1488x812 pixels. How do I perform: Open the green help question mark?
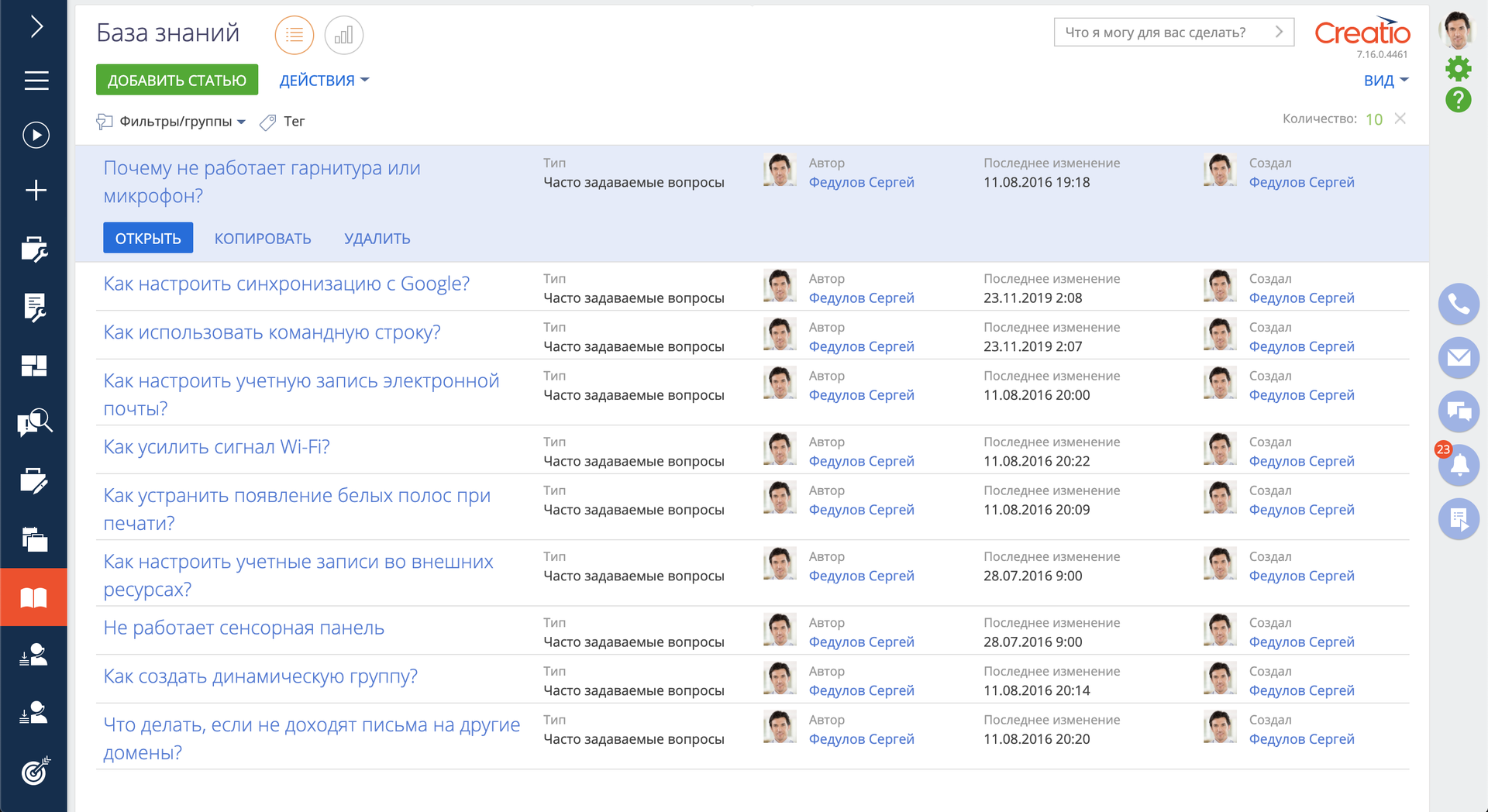[x=1459, y=100]
